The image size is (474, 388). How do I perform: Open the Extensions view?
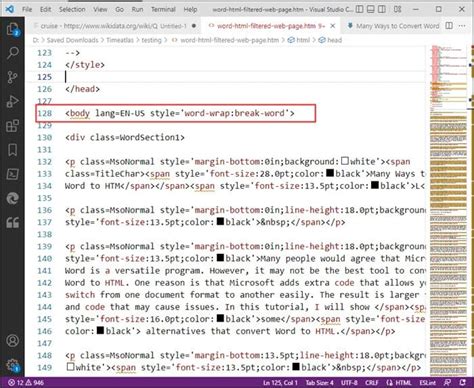[13, 126]
